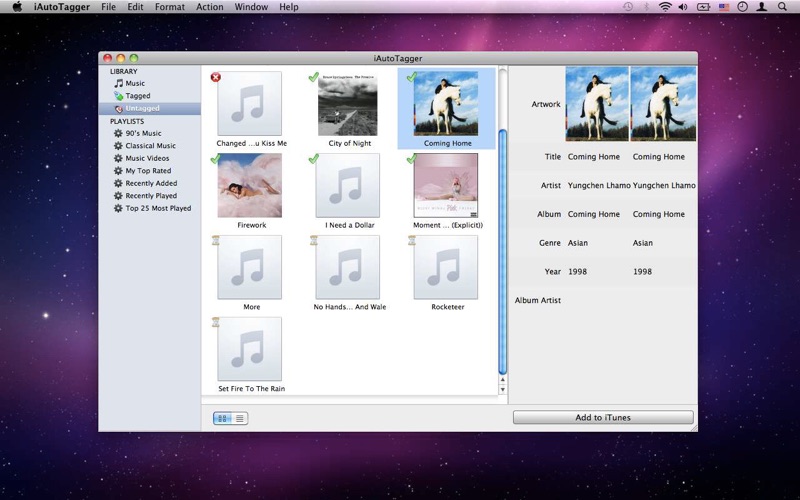Click the Wi-Fi status icon
This screenshot has width=800, height=500.
pyautogui.click(x=664, y=7)
